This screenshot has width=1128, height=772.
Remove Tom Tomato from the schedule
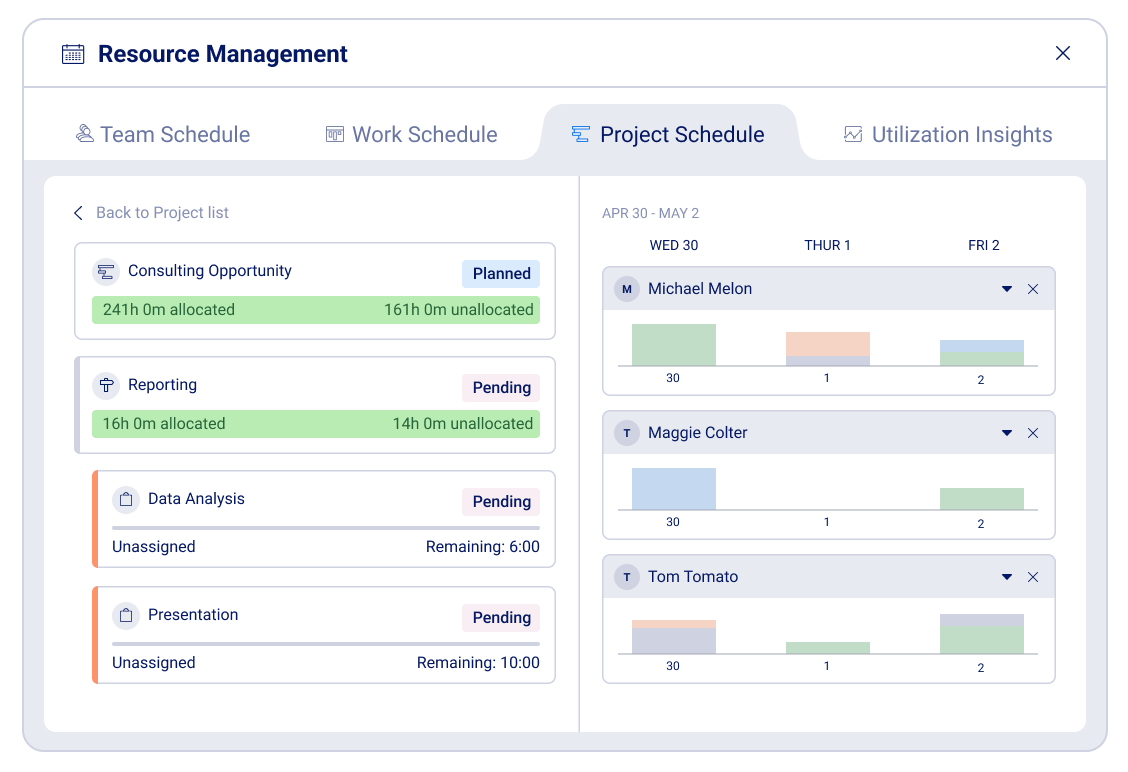1033,577
